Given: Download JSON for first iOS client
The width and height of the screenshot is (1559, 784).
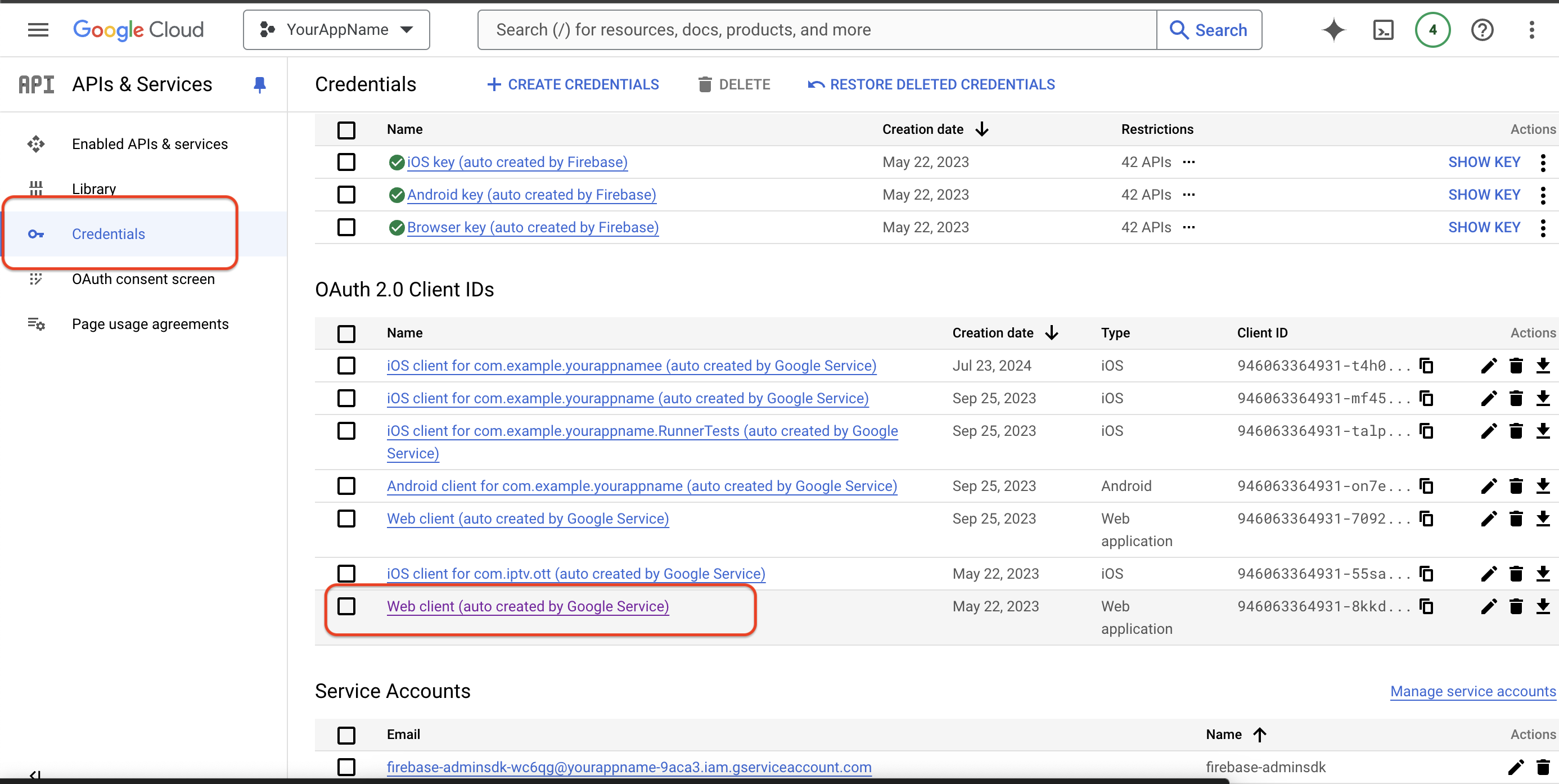Looking at the screenshot, I should (1543, 366).
